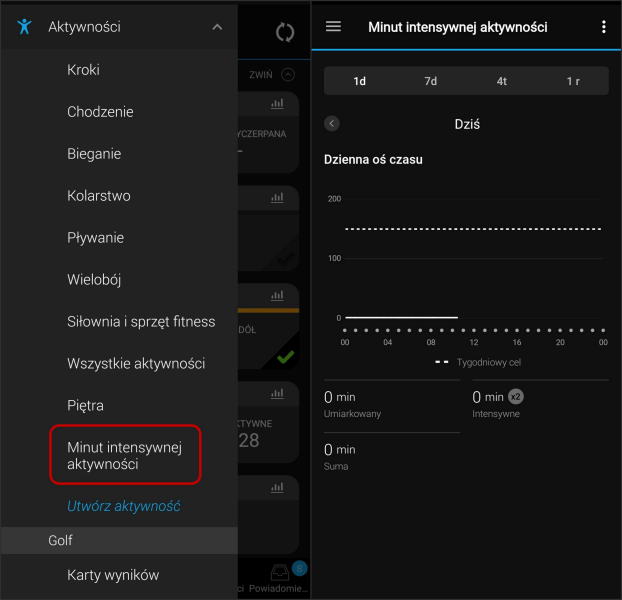Open Minut intensywnej aktywności menu entry
This screenshot has width=622, height=600.
coord(125,456)
